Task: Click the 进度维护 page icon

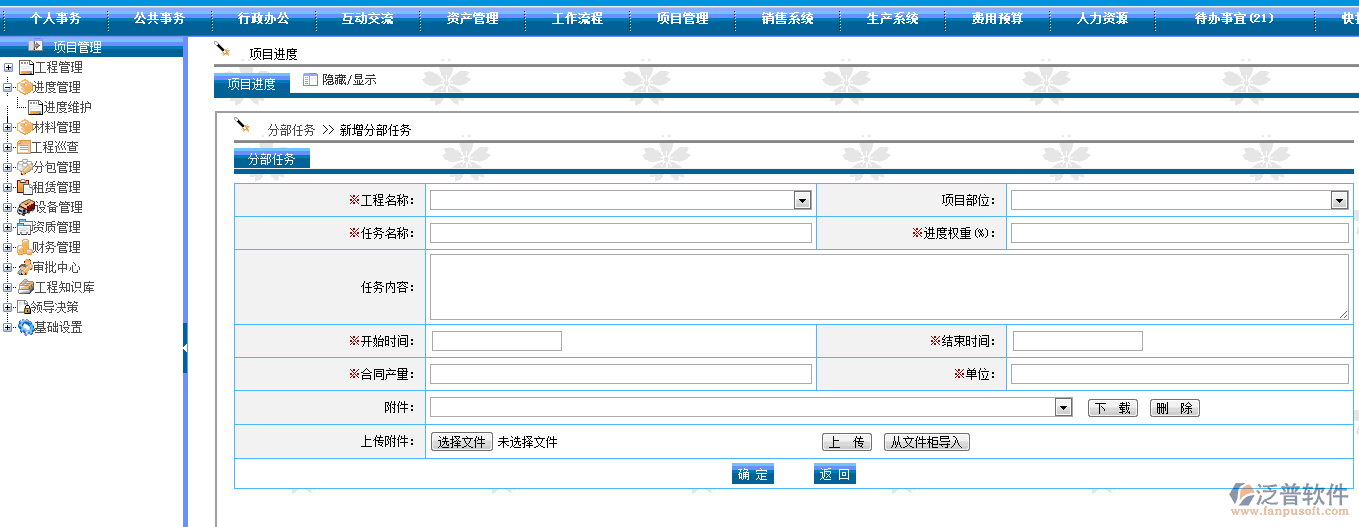Action: point(36,107)
